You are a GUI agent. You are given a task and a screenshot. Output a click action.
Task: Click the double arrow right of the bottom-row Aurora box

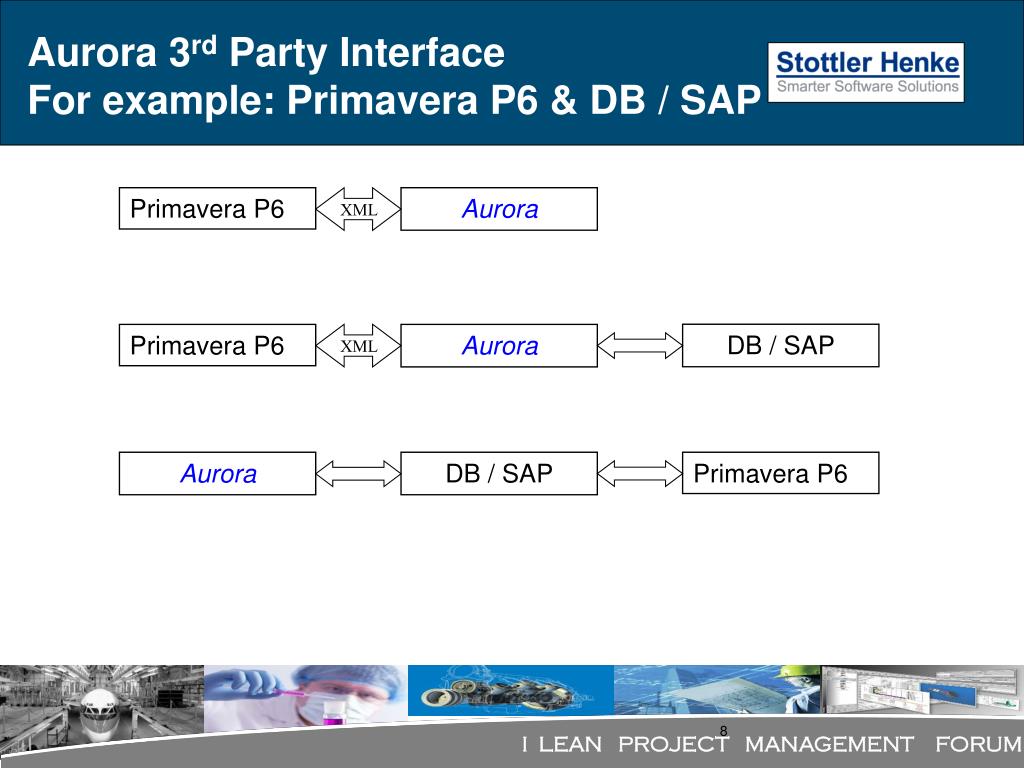(358, 473)
